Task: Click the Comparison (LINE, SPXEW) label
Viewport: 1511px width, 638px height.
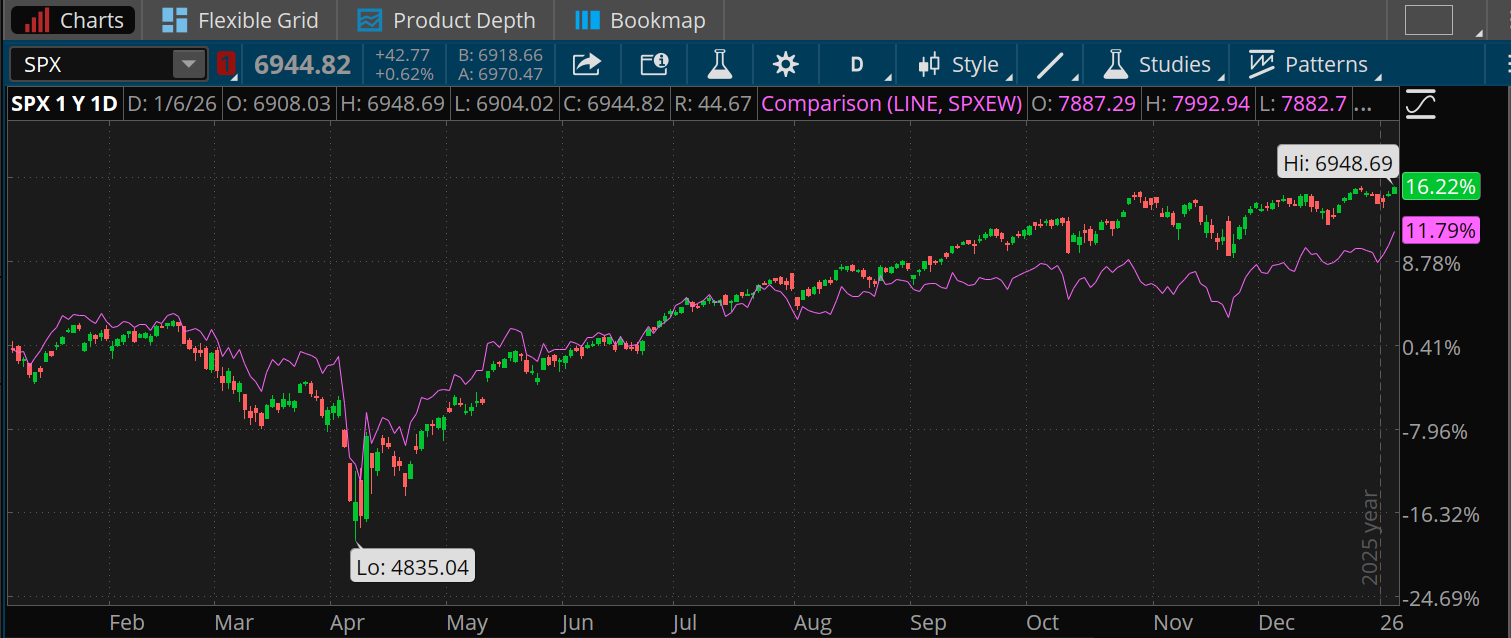Action: [891, 103]
